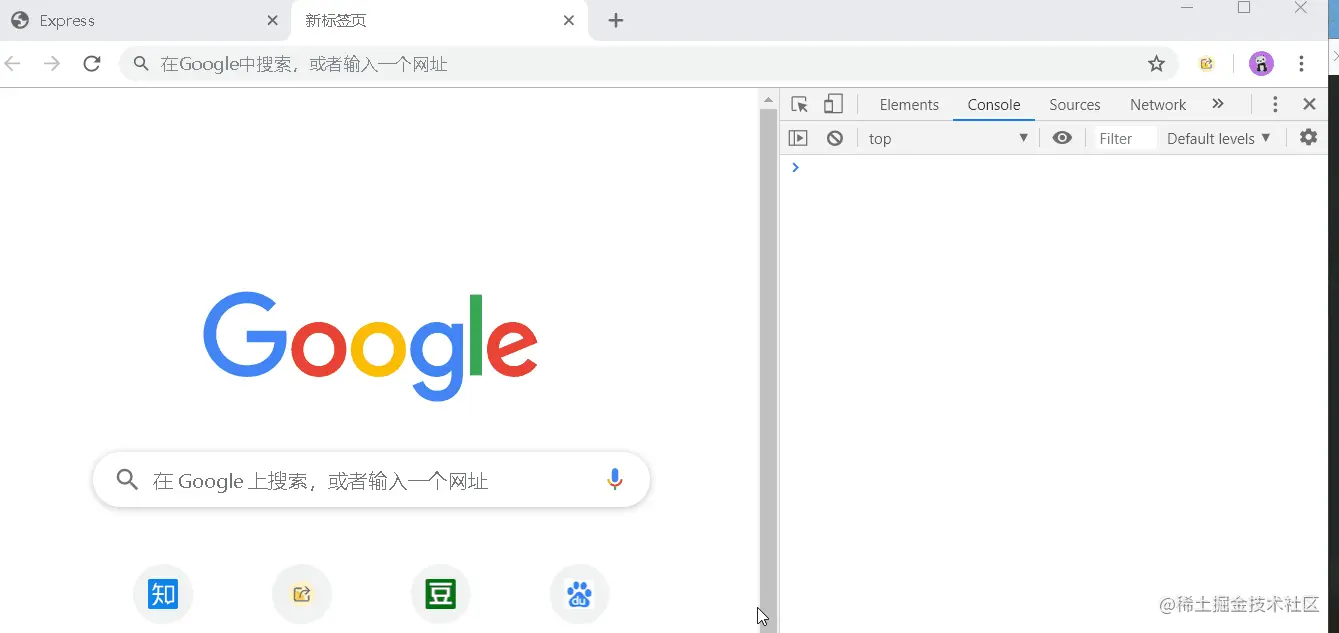This screenshot has height=633, width=1339.
Task: Switch to the Network panel
Action: point(1157,104)
